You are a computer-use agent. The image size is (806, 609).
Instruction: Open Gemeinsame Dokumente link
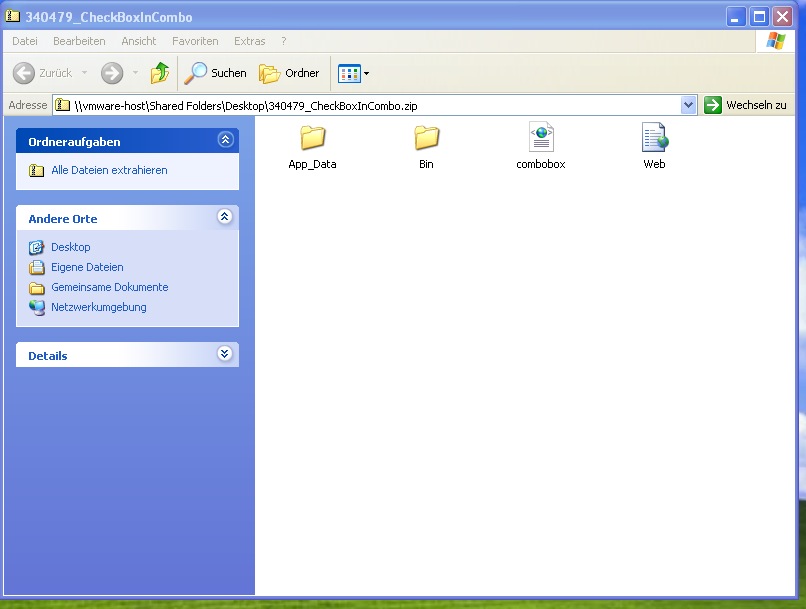[x=110, y=287]
